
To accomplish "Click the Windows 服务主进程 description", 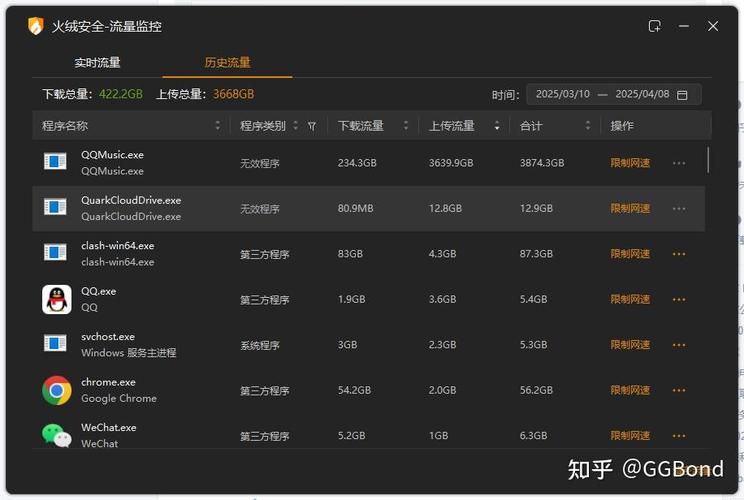I will (129, 353).
